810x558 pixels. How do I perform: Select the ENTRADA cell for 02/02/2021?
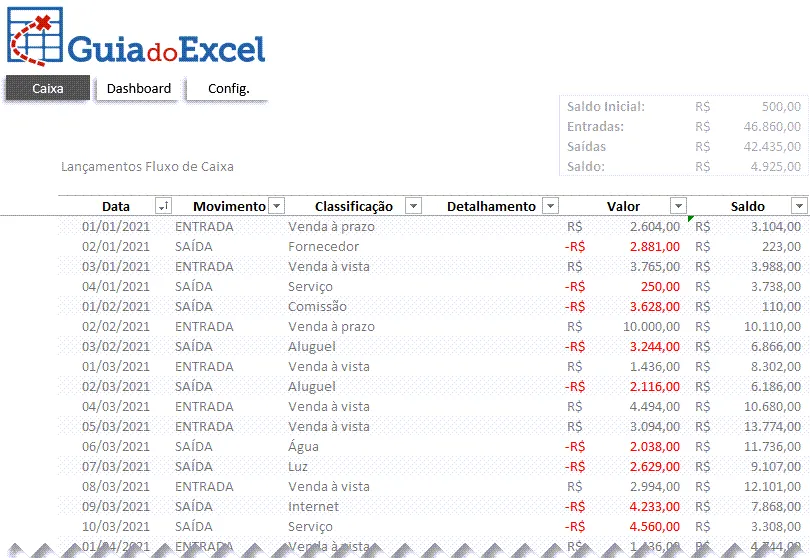pyautogui.click(x=204, y=327)
